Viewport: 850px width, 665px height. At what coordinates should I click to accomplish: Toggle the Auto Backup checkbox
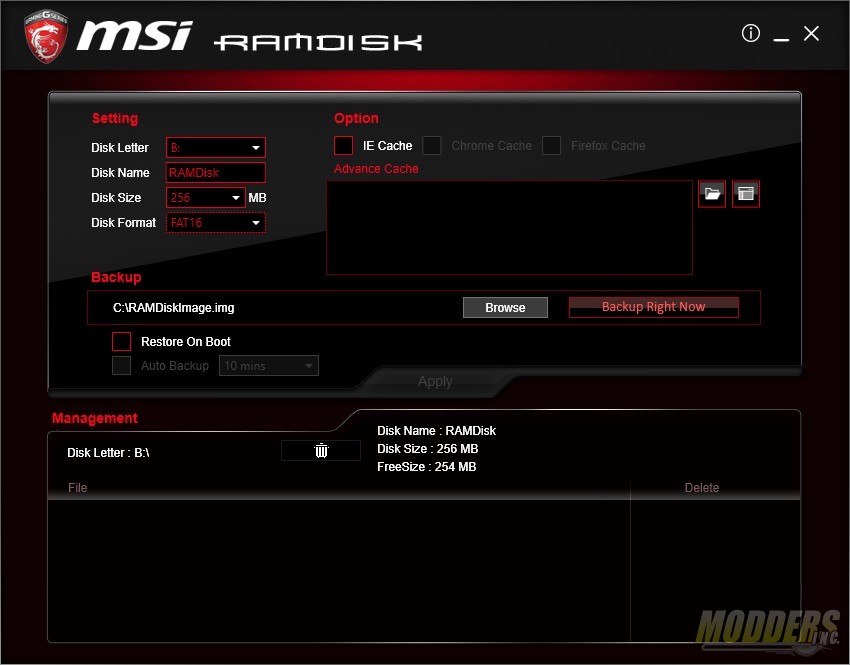coord(121,365)
